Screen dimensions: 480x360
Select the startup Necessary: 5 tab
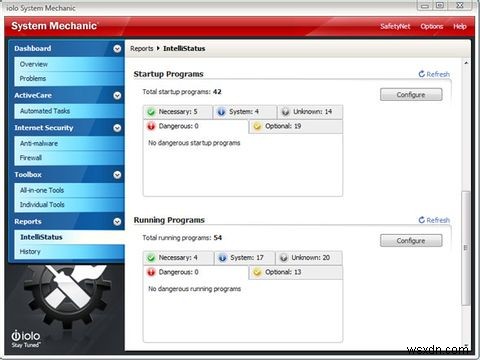click(x=178, y=112)
